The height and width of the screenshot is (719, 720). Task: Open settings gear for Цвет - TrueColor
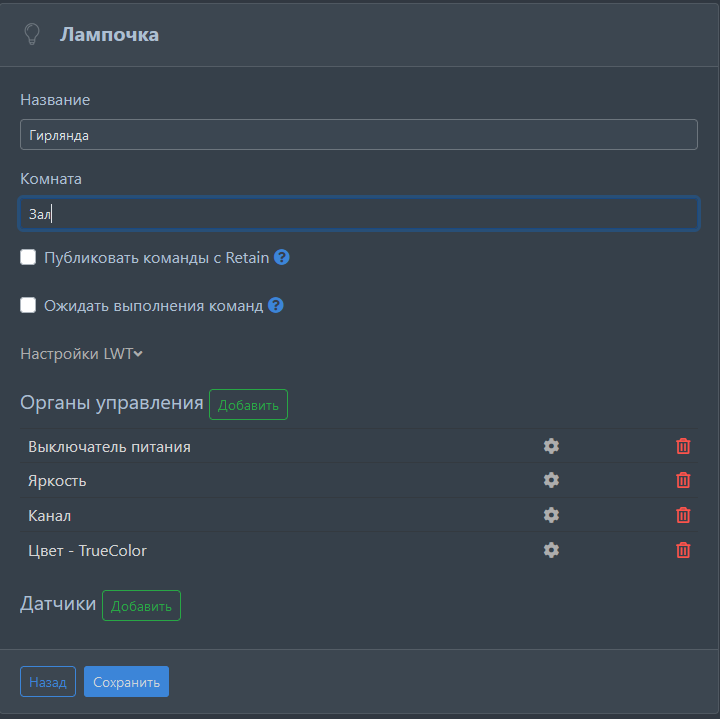pyautogui.click(x=551, y=549)
